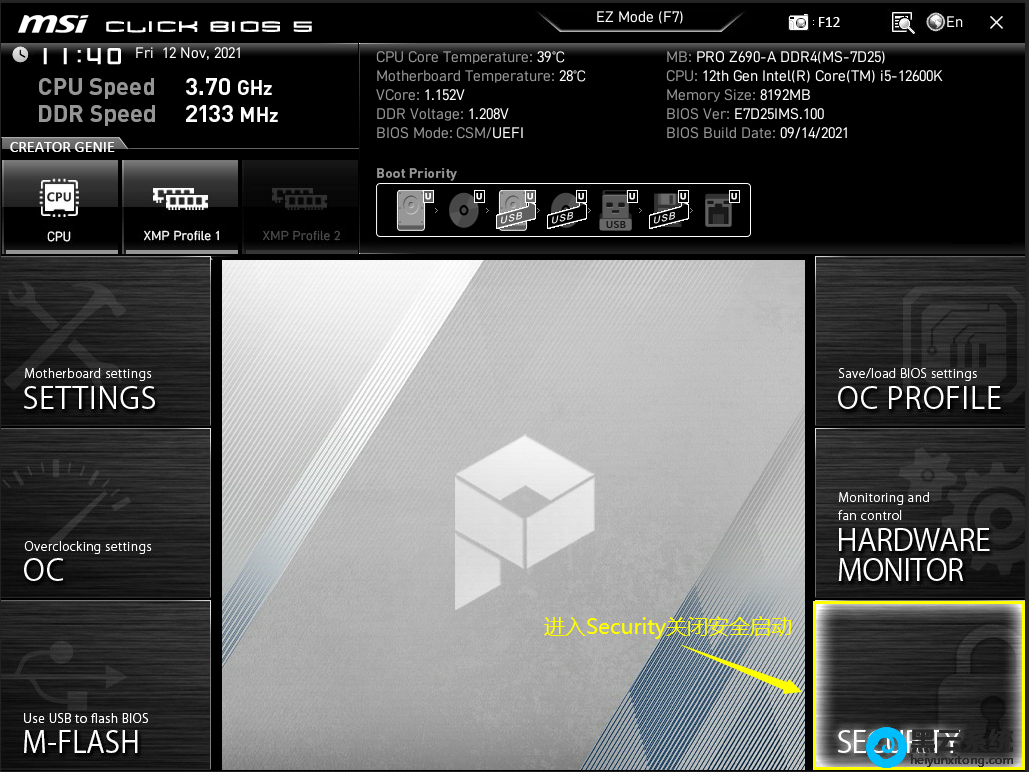The width and height of the screenshot is (1029, 772).
Task: Open OC PROFILE to save/load BIOS settings
Action: [x=920, y=342]
